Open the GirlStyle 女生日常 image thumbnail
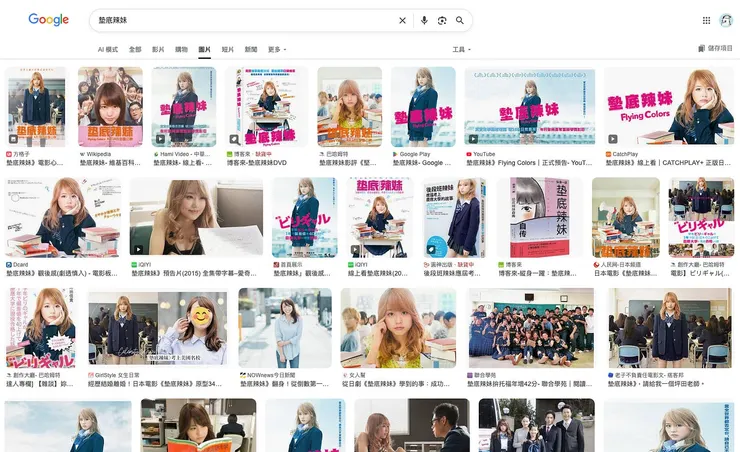This screenshot has width=740, height=452. point(158,328)
